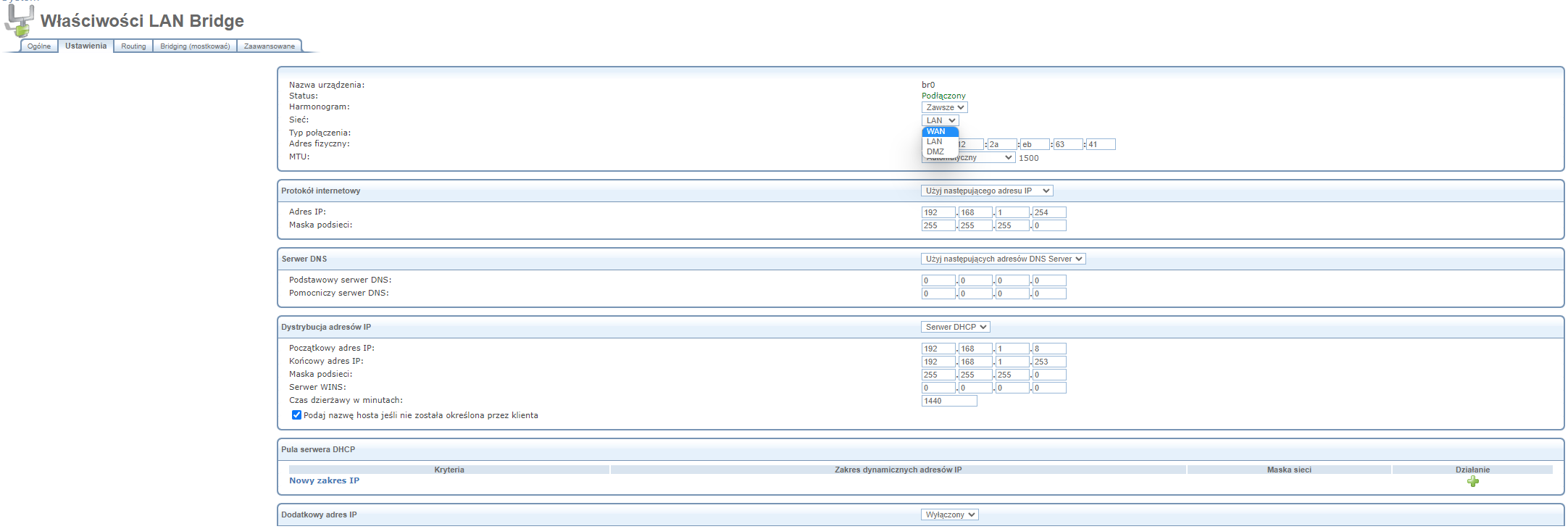Click the MAC address field '2a'
This screenshot has width=1568, height=529.
(1002, 144)
